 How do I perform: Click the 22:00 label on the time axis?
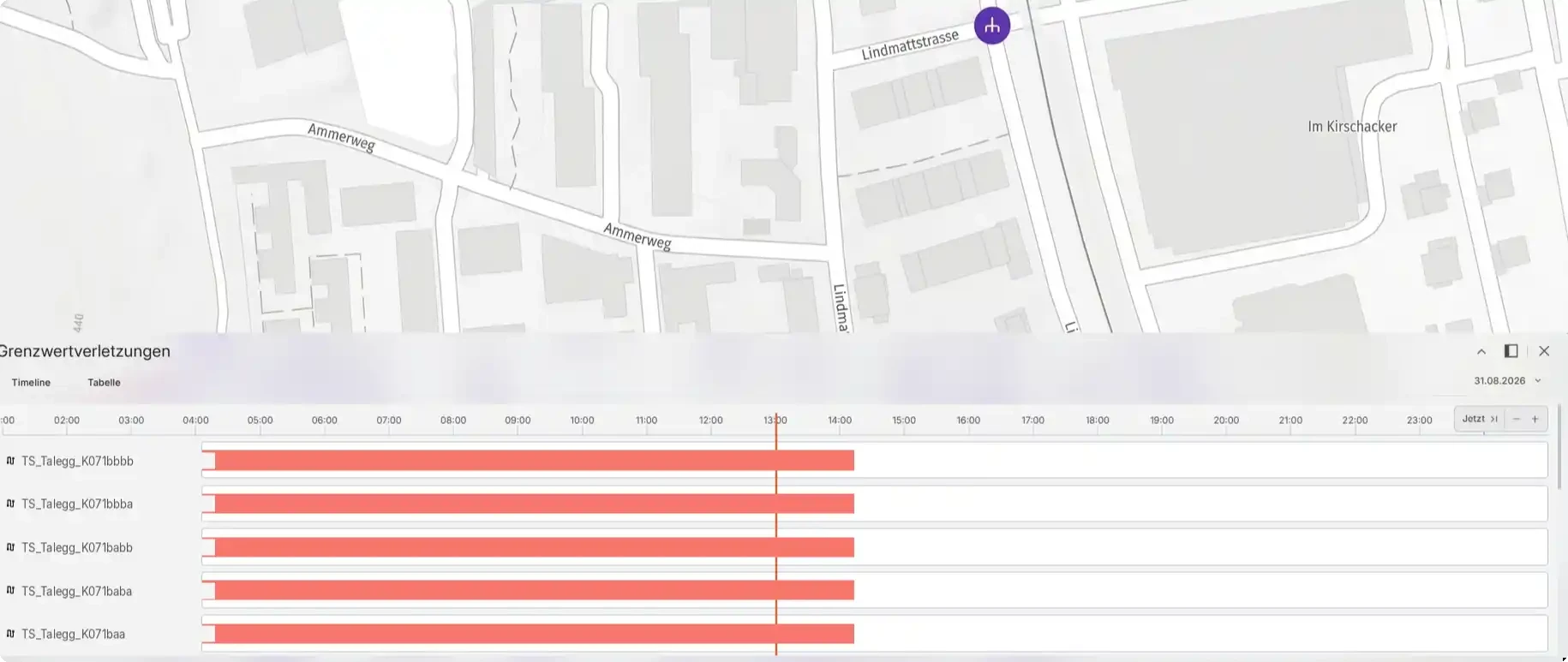[1355, 420]
